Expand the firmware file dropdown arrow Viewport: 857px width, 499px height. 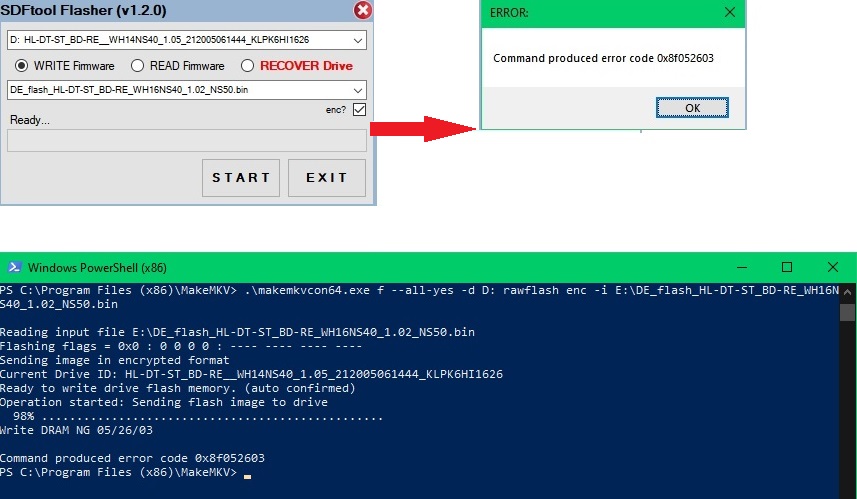[x=357, y=90]
